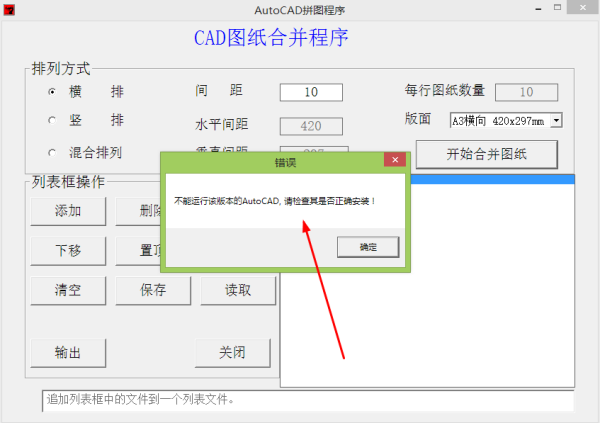Close the 错误 dialog with red X
Image resolution: width=600 pixels, height=423 pixels.
[x=395, y=160]
